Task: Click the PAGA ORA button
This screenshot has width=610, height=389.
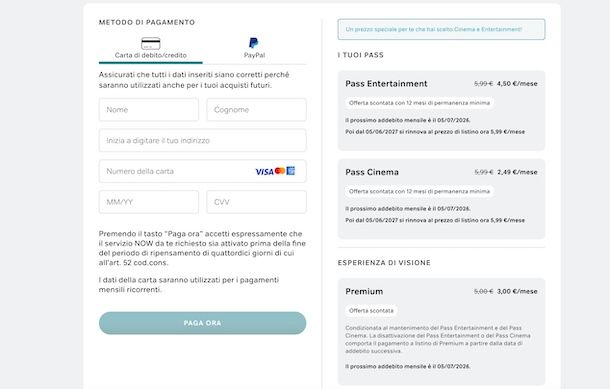Action: (202, 323)
